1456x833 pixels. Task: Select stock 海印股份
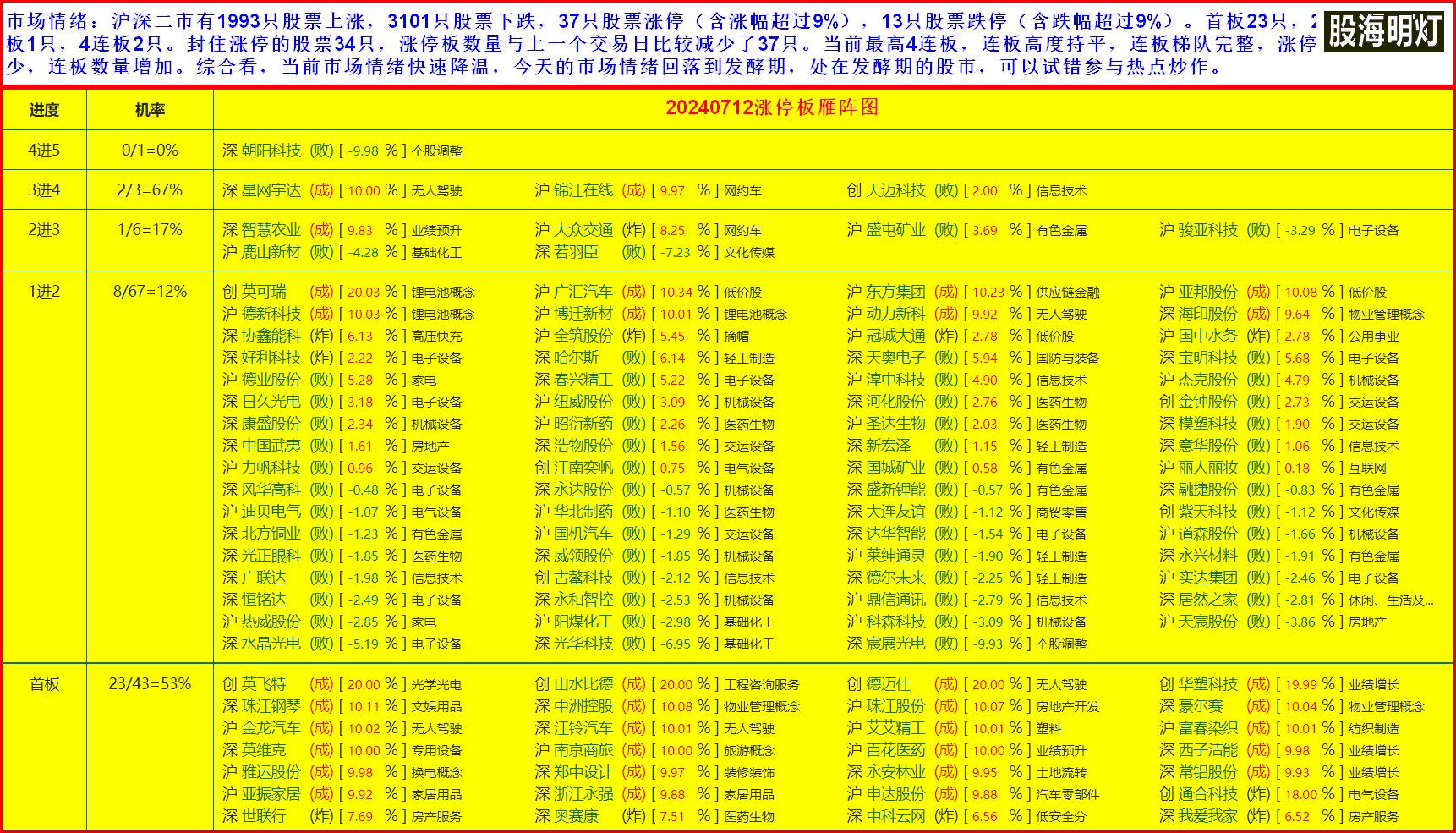click(x=1208, y=314)
